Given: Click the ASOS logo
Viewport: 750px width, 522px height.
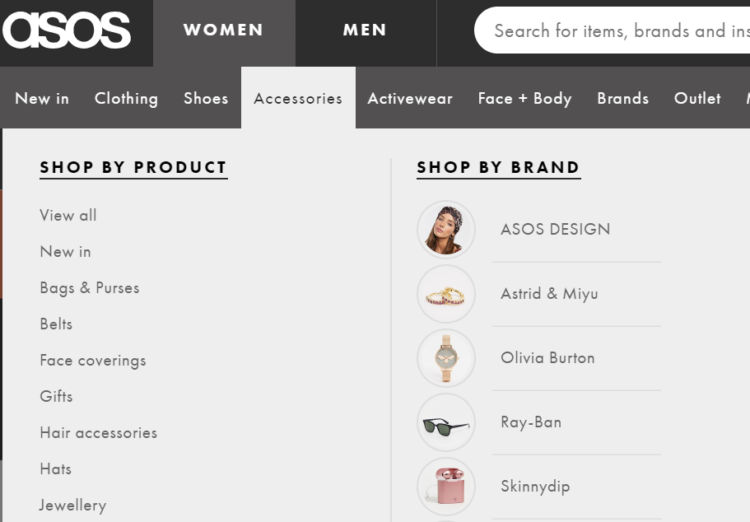Looking at the screenshot, I should pos(67,31).
